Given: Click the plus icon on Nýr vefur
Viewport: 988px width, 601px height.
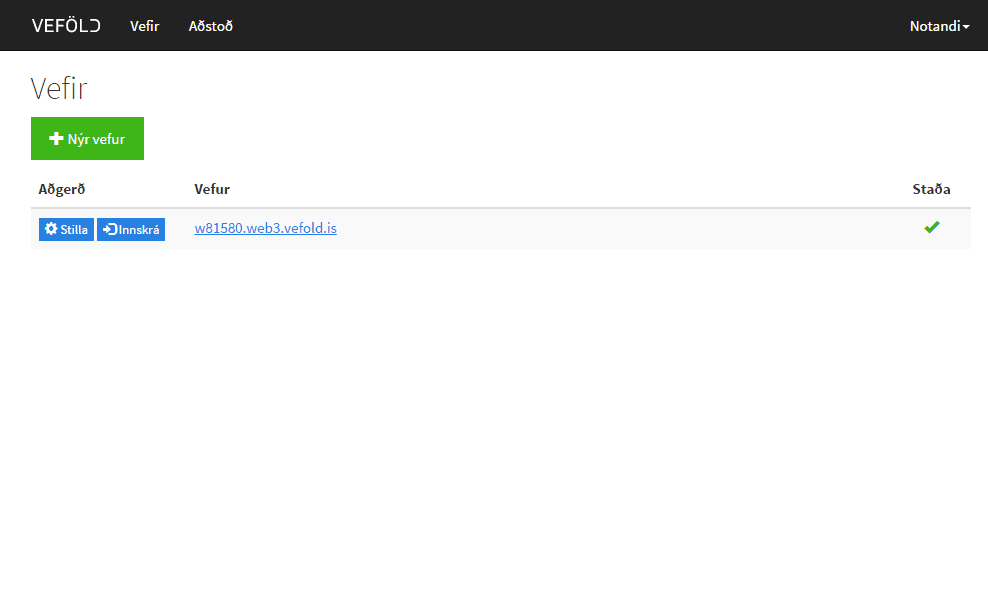Looking at the screenshot, I should 56,139.
